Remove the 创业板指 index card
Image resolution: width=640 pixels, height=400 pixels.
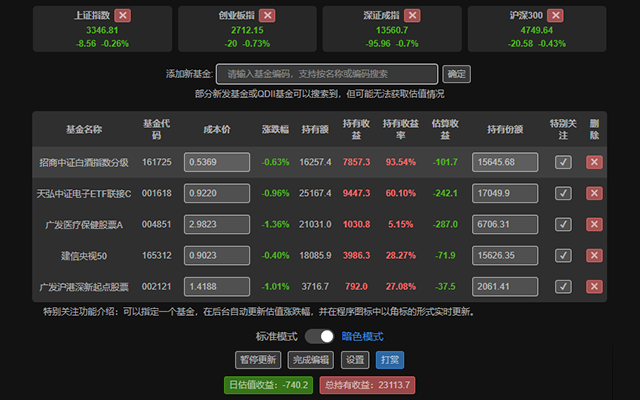click(267, 16)
